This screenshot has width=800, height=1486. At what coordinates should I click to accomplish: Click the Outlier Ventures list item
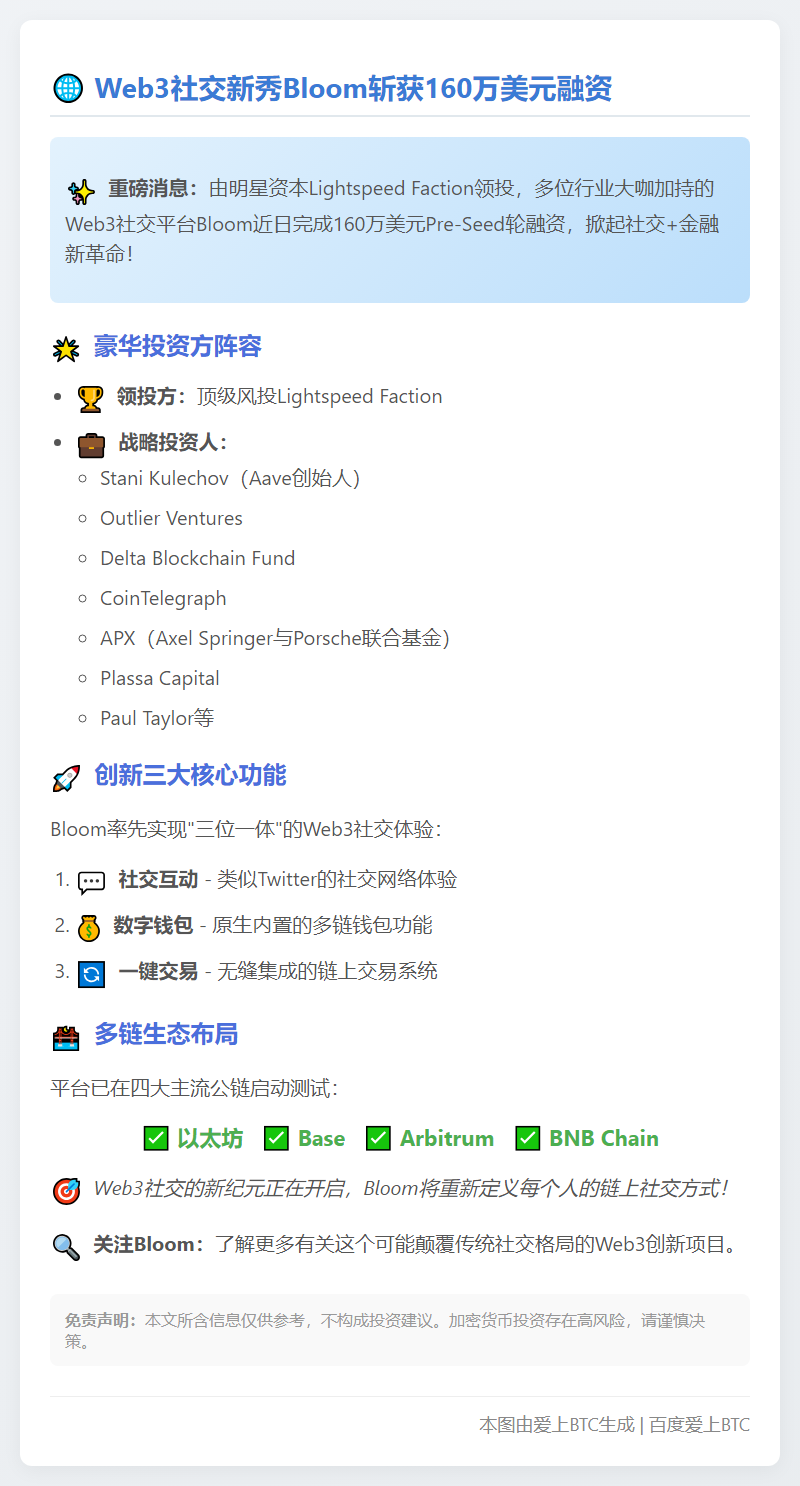tap(171, 518)
